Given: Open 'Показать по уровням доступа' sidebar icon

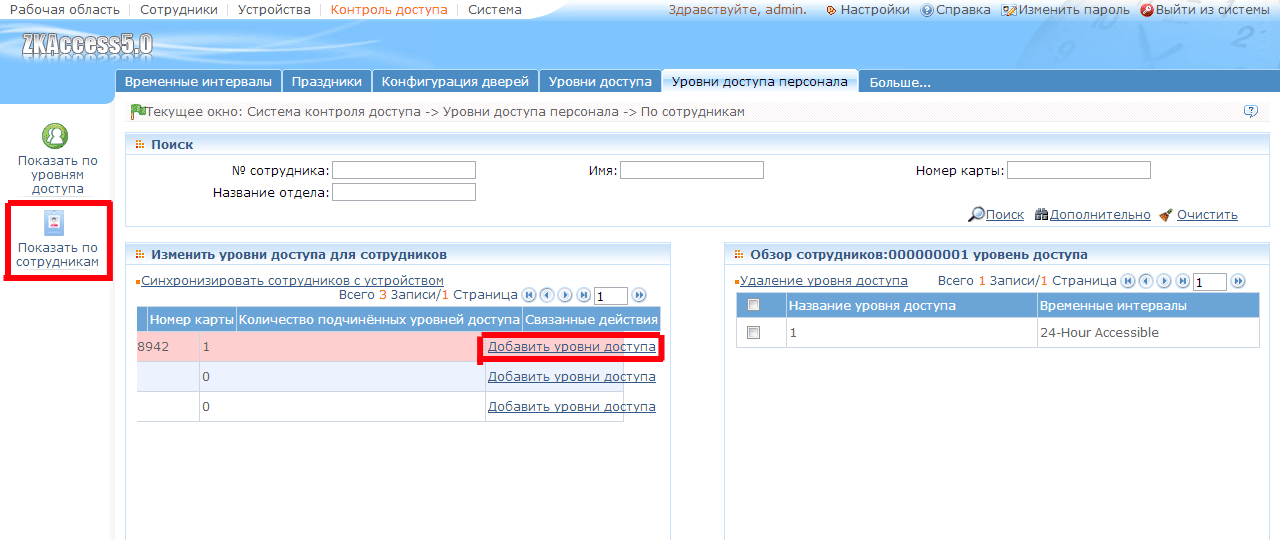Looking at the screenshot, I should [57, 159].
